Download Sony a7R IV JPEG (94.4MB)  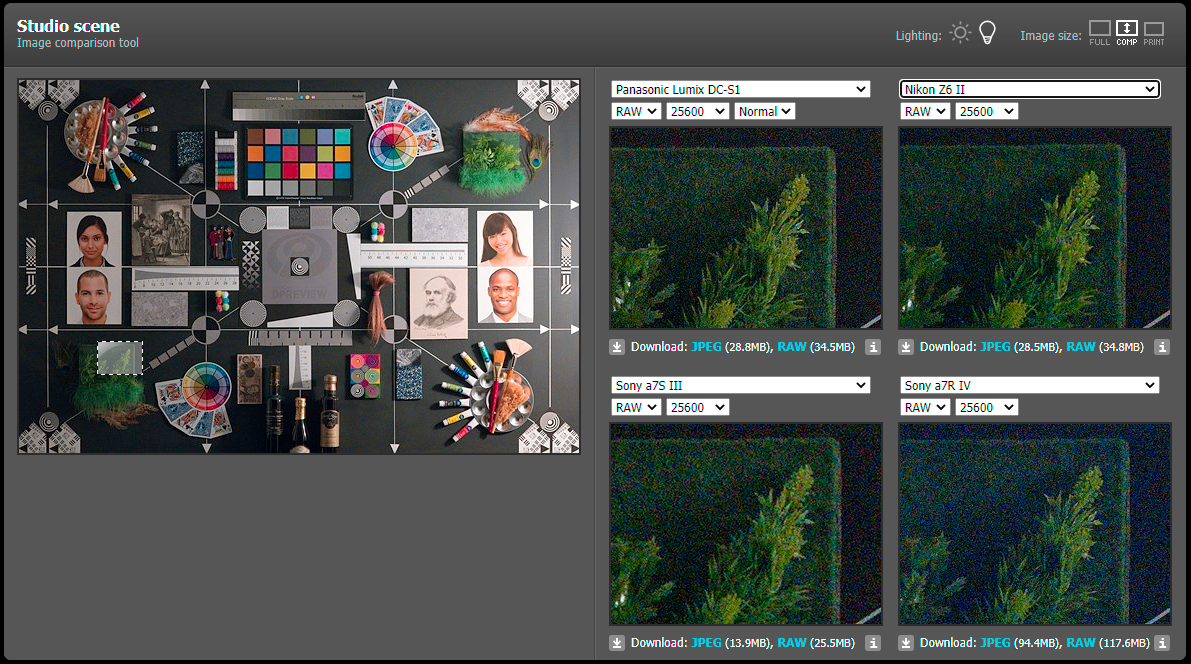coord(995,643)
